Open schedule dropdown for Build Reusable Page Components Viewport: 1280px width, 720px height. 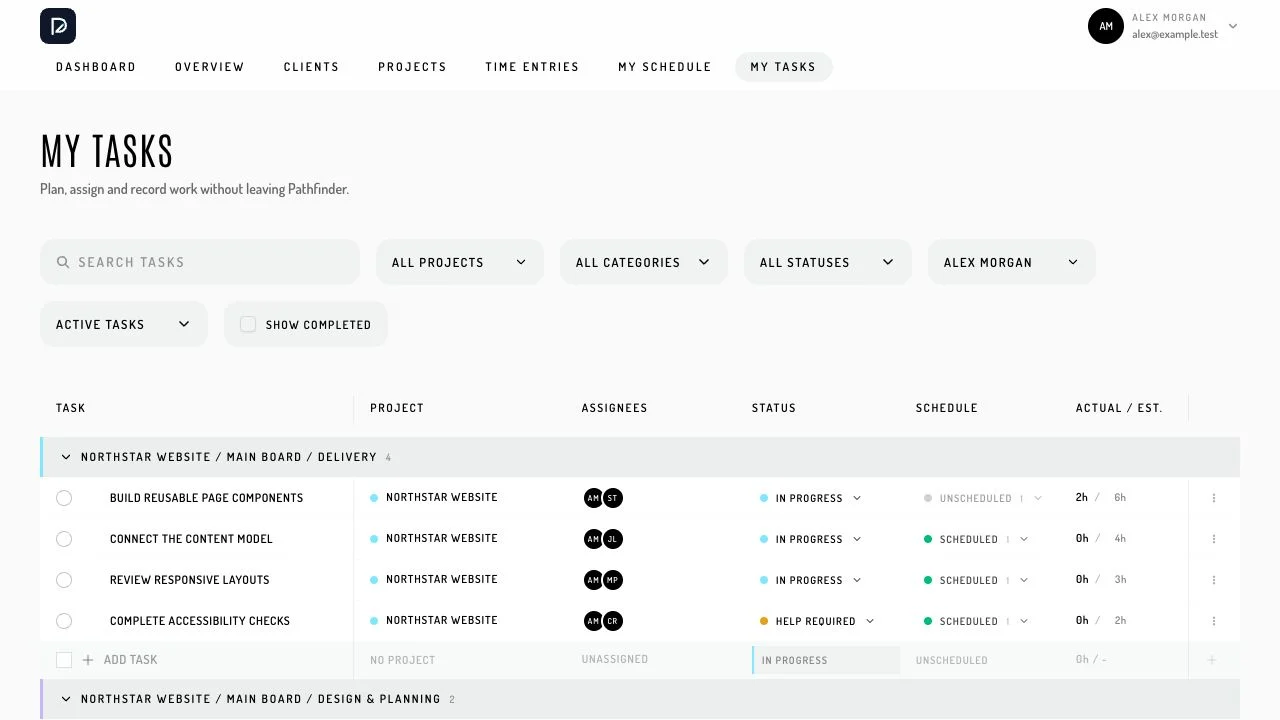(983, 498)
